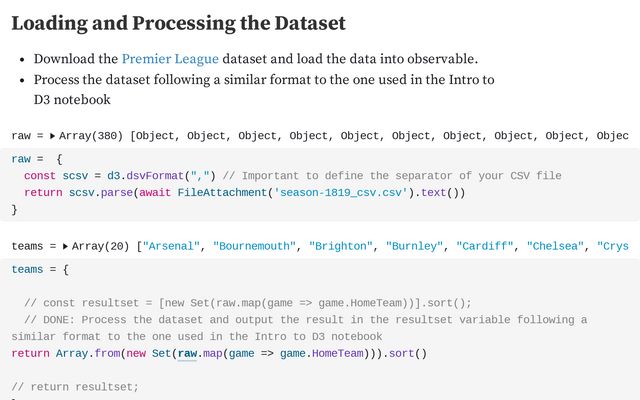The height and width of the screenshot is (400, 640).
Task: Click the "Bournemouth" string in teams array
Action: pyautogui.click(x=254, y=247)
